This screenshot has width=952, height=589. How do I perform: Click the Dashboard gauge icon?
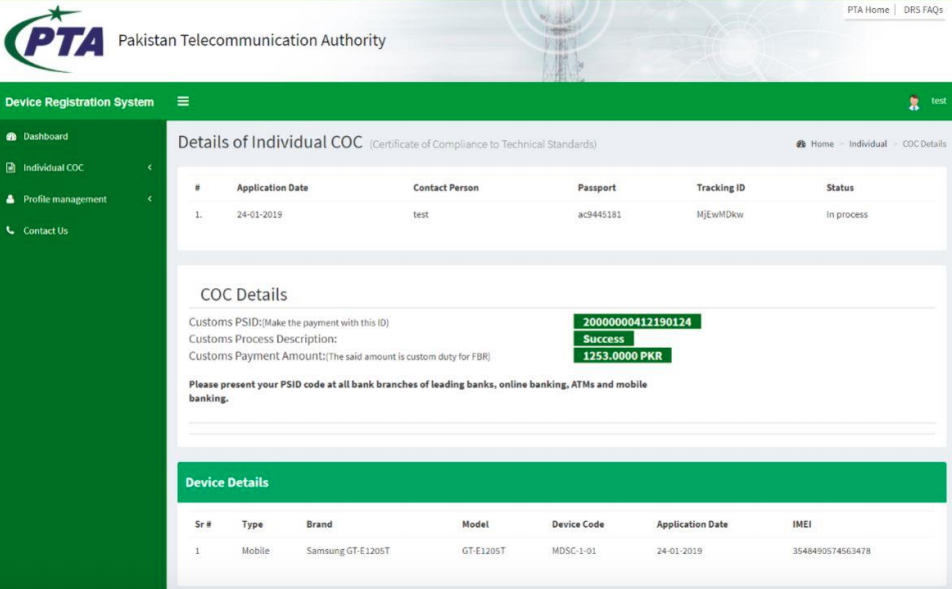tap(11, 137)
